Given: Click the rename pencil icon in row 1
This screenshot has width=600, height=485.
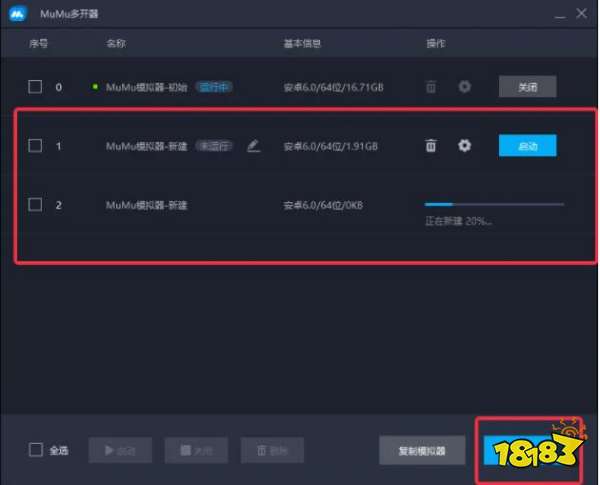Looking at the screenshot, I should tap(253, 145).
